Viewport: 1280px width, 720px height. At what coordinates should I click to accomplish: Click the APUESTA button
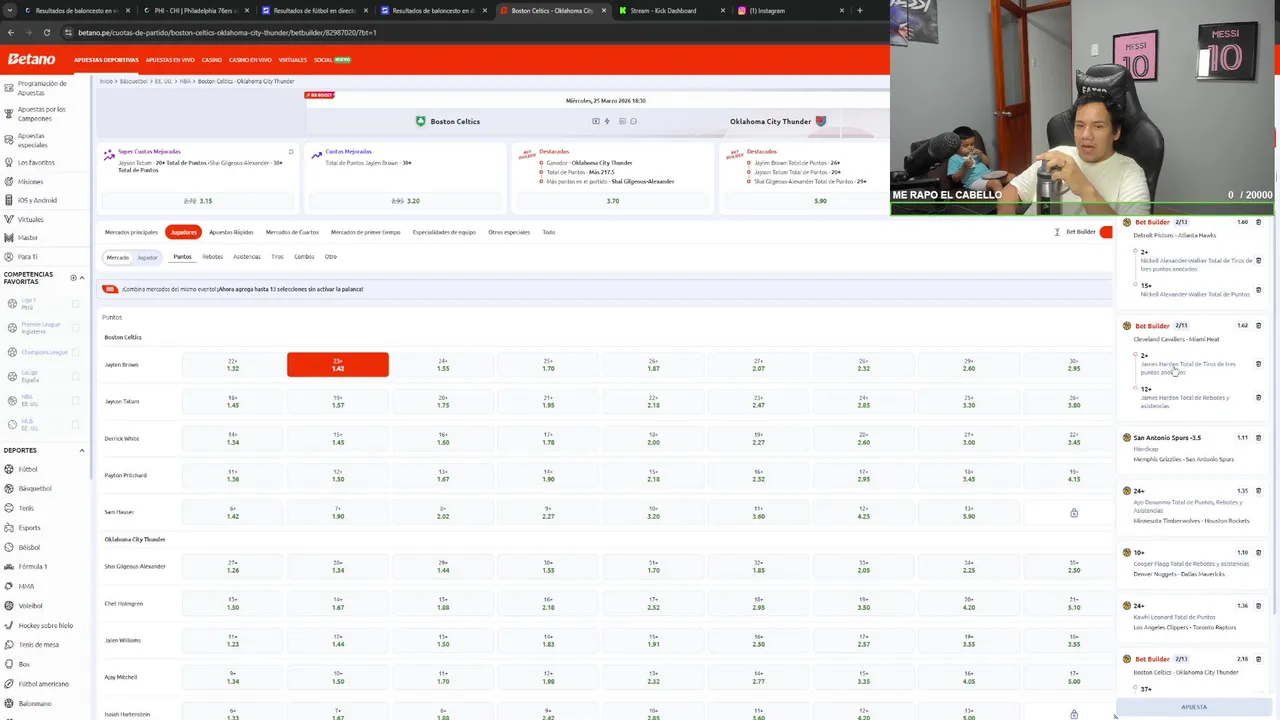(x=1194, y=707)
